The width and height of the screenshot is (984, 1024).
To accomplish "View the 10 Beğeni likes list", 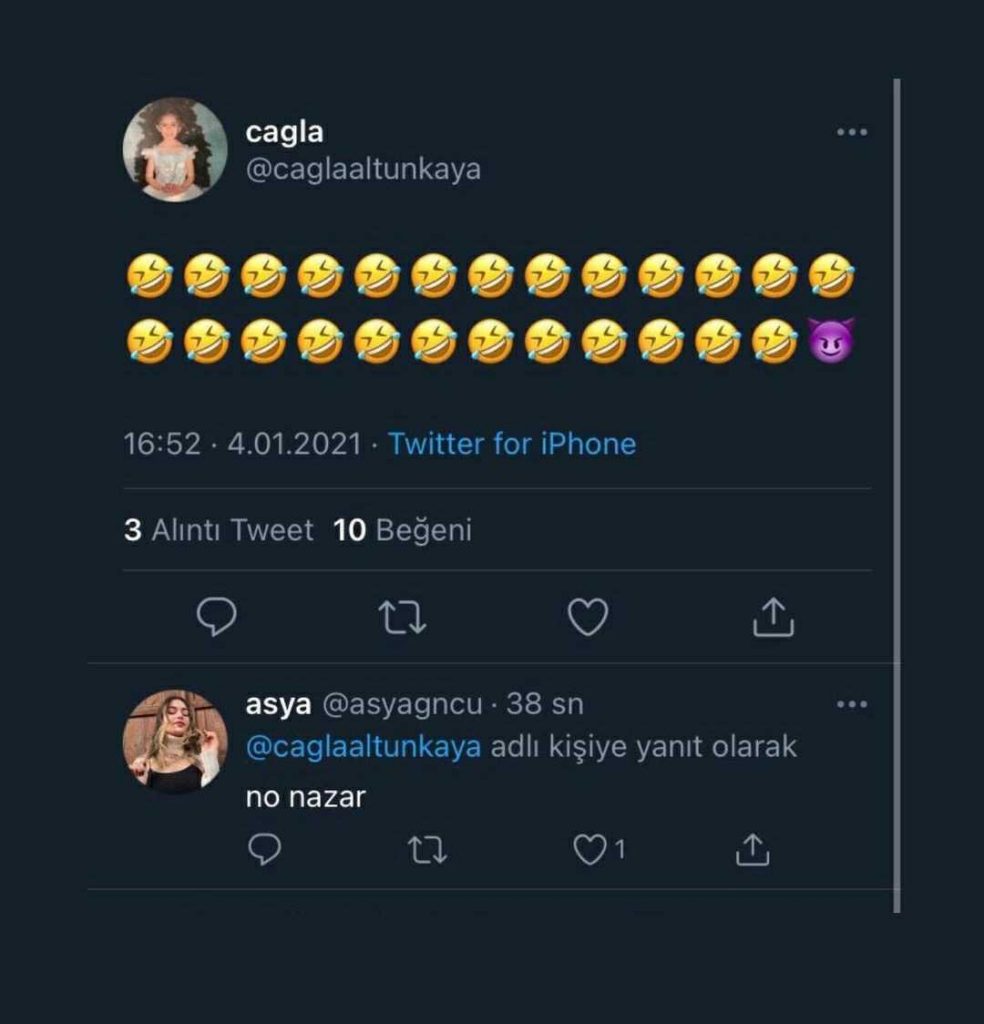I will click(x=402, y=530).
